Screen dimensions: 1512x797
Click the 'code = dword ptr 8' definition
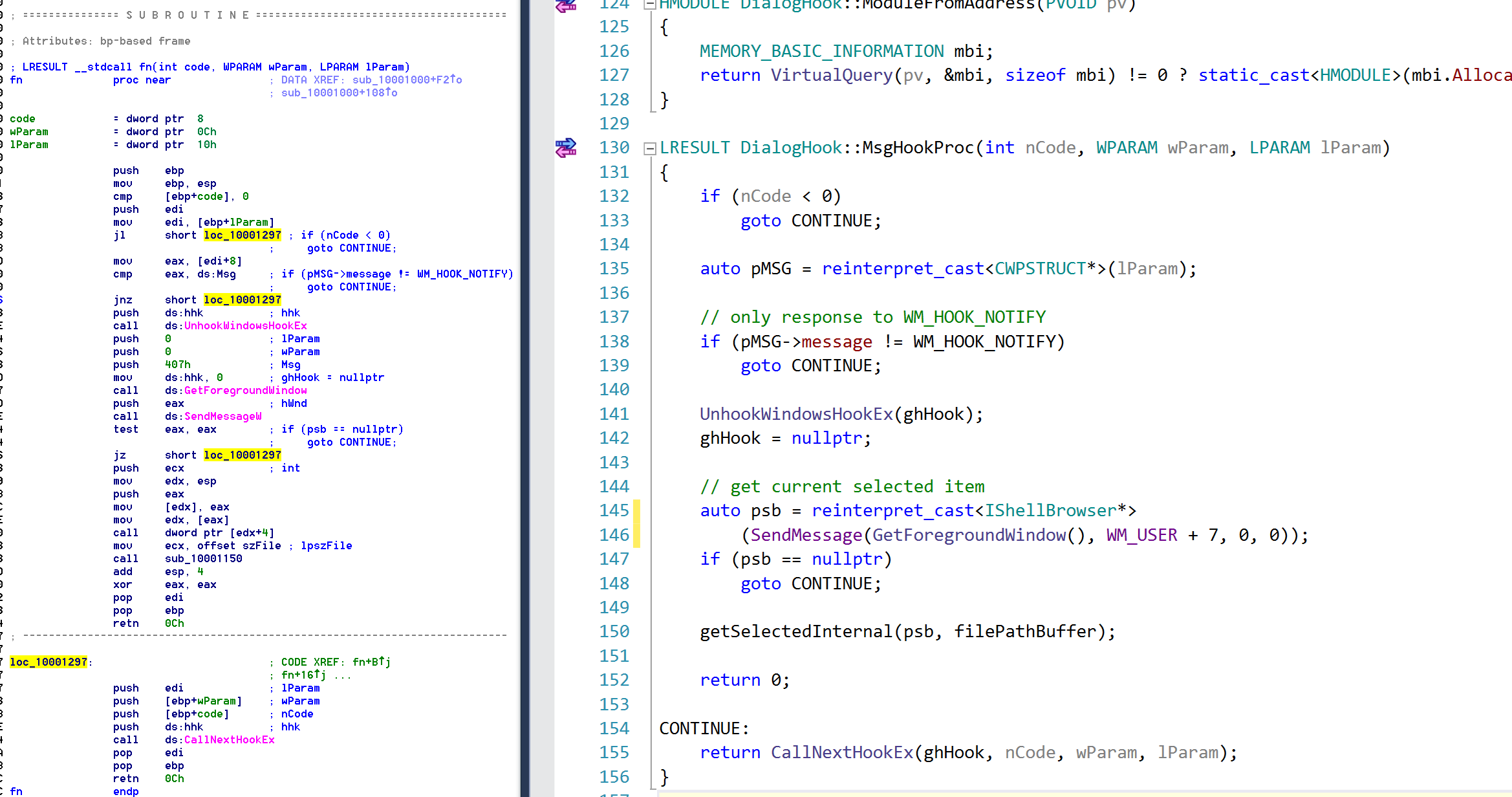pos(107,118)
